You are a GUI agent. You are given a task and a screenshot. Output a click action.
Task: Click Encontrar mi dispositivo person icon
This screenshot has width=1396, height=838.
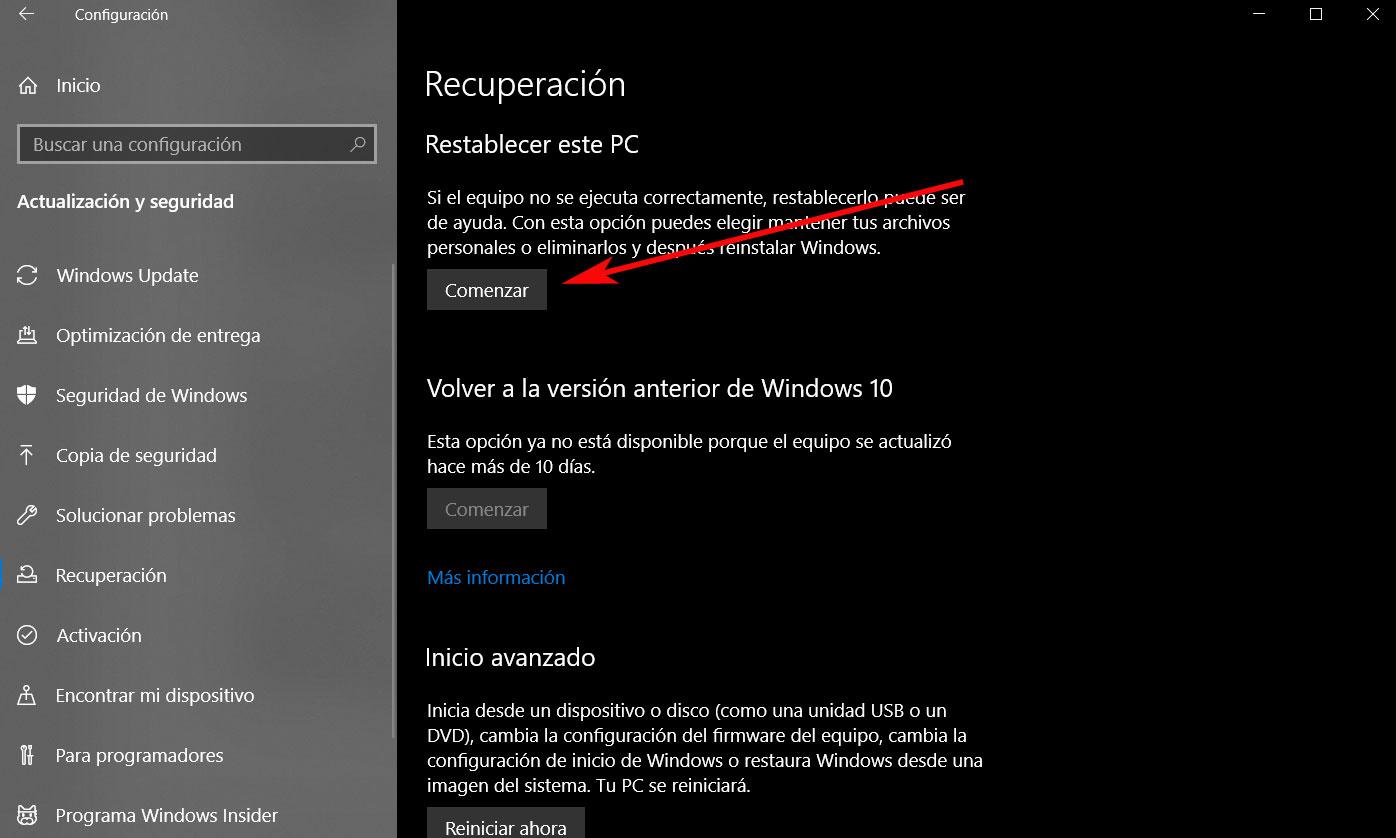28,696
